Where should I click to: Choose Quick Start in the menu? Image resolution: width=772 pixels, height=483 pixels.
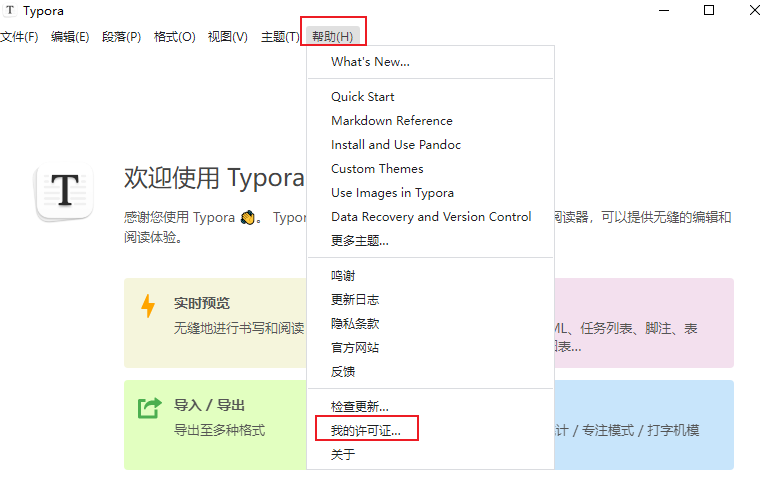pos(363,97)
